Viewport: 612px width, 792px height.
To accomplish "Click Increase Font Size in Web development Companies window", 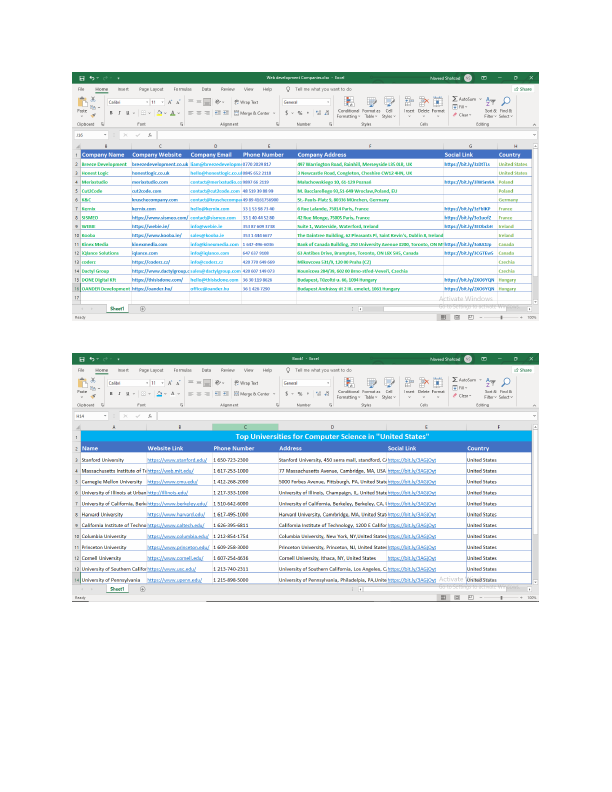I will (170, 102).
